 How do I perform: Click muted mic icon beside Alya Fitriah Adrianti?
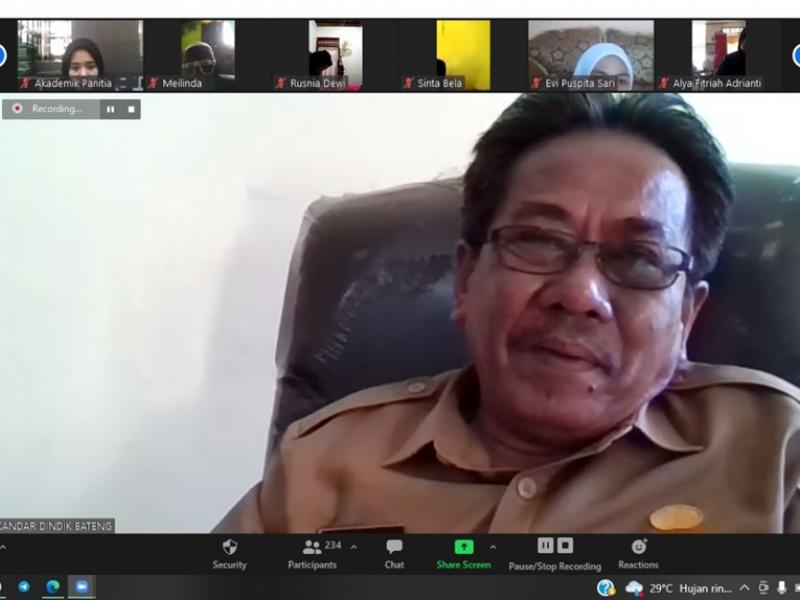[x=663, y=83]
